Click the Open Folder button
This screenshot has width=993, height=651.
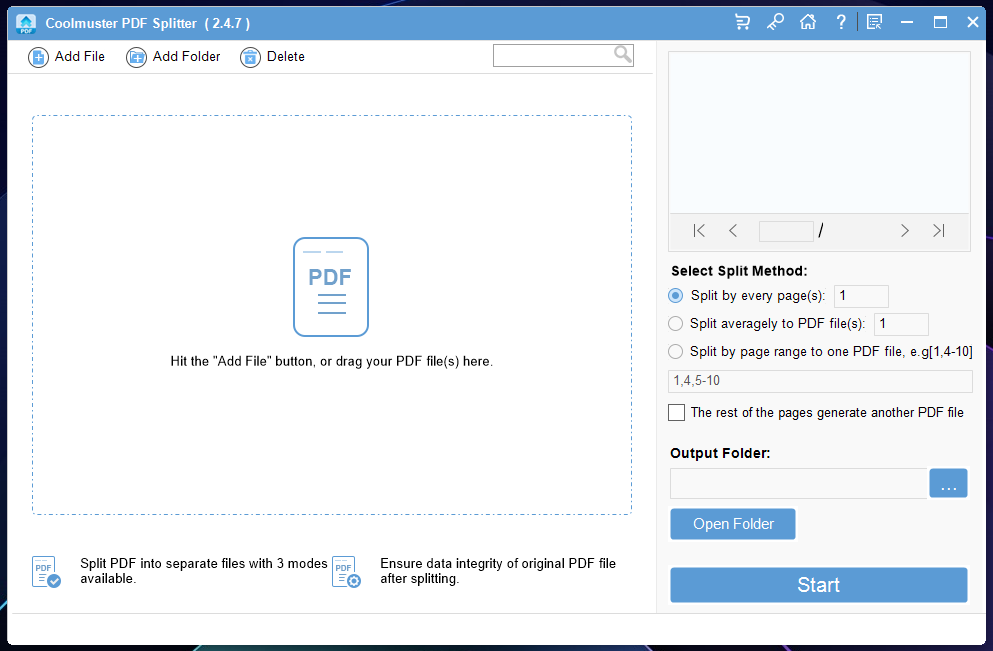pos(733,524)
